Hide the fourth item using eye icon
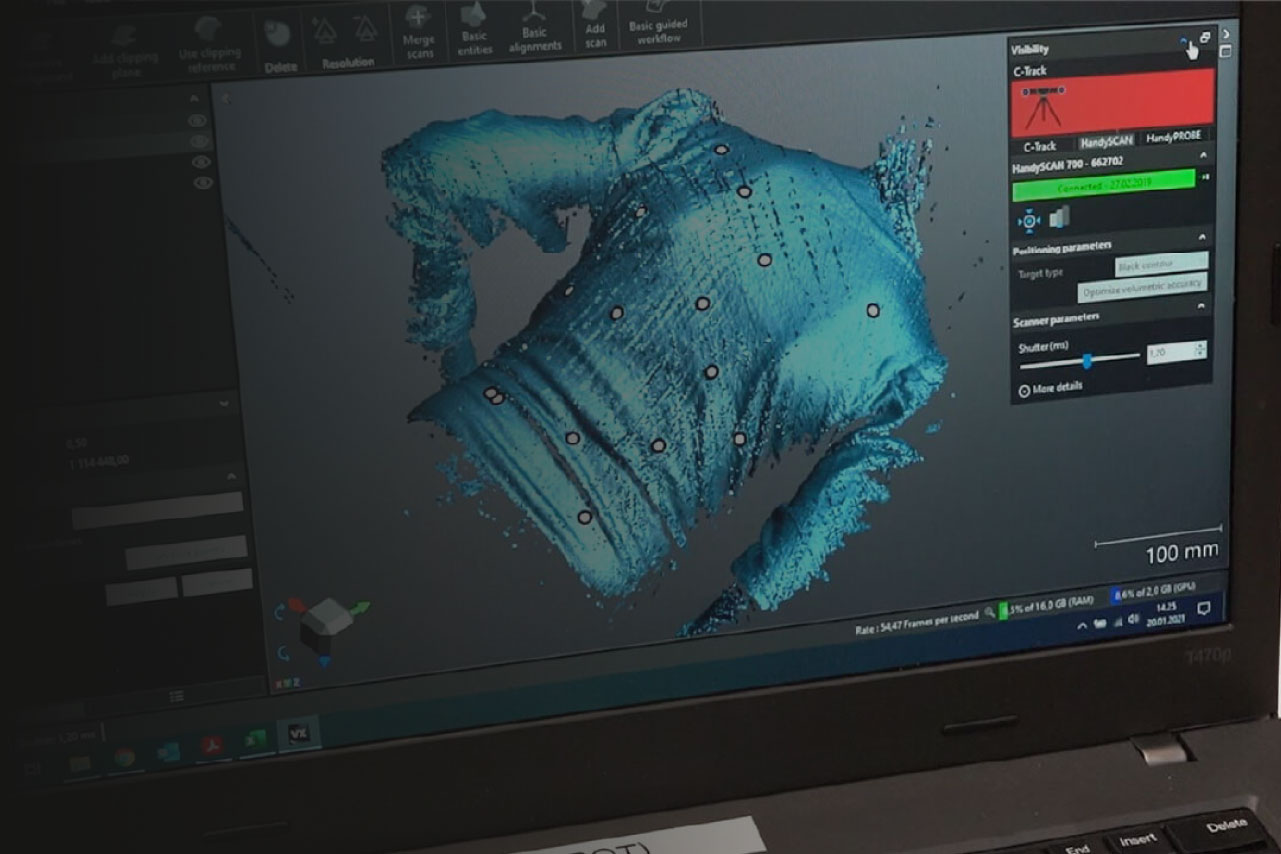 coord(203,183)
